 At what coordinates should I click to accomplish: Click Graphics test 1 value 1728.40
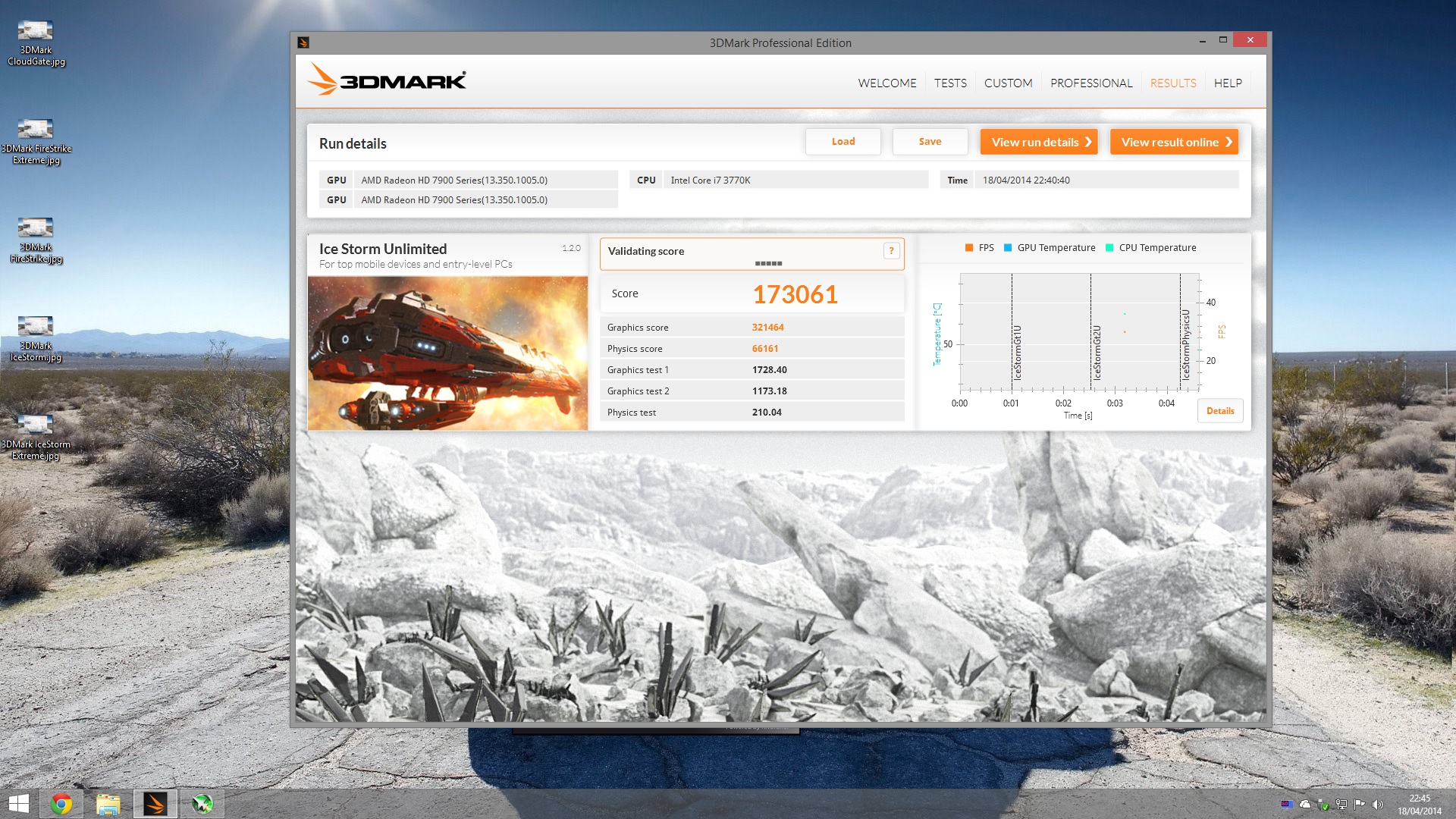769,370
